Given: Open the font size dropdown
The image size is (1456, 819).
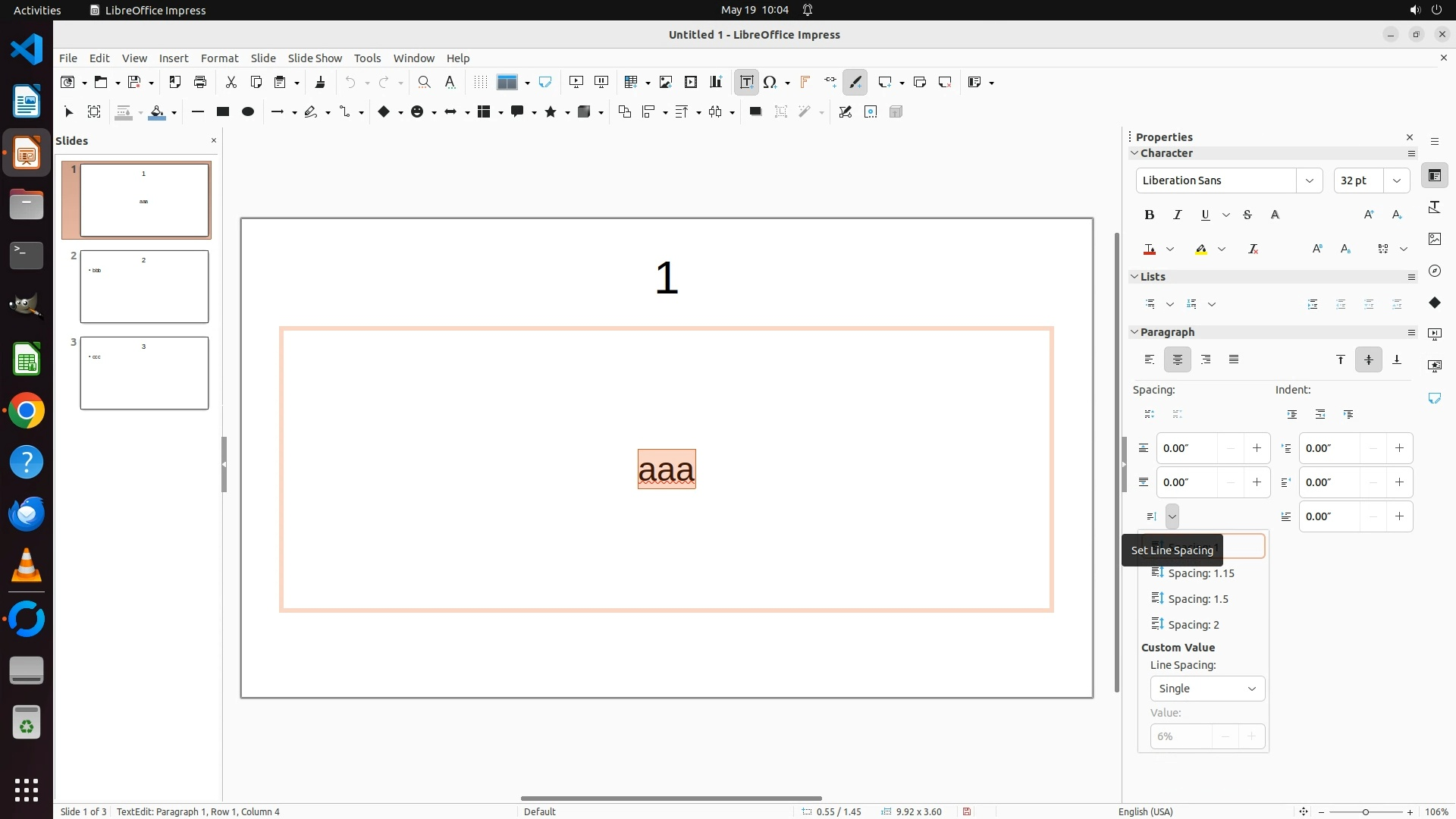Looking at the screenshot, I should pos(1396,180).
